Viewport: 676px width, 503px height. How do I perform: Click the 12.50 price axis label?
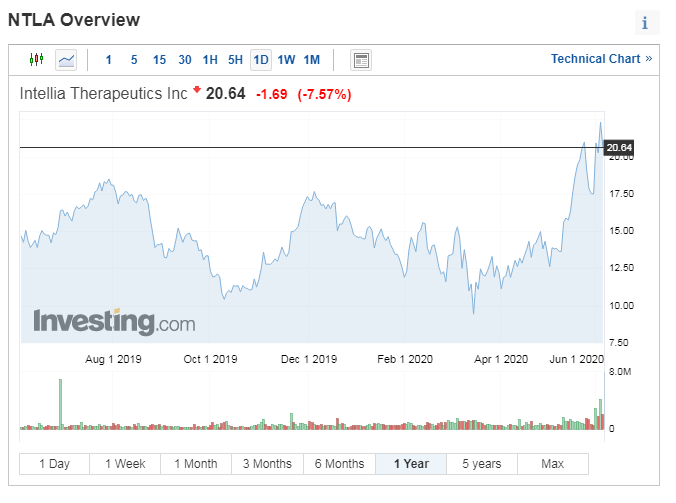pyautogui.click(x=621, y=268)
